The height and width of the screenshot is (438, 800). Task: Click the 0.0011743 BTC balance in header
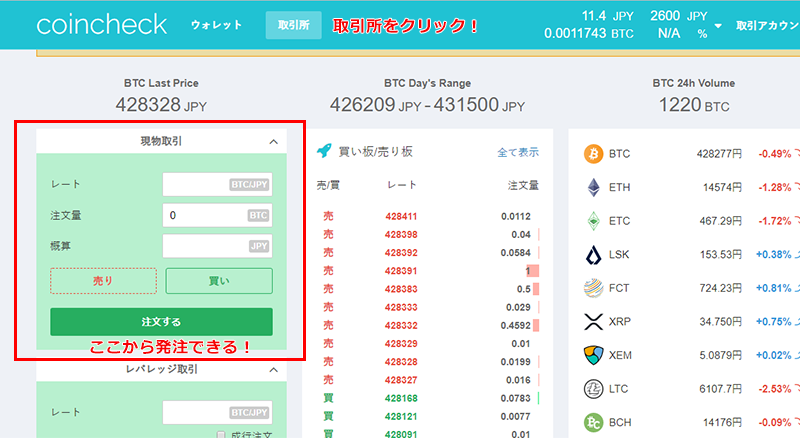click(589, 34)
